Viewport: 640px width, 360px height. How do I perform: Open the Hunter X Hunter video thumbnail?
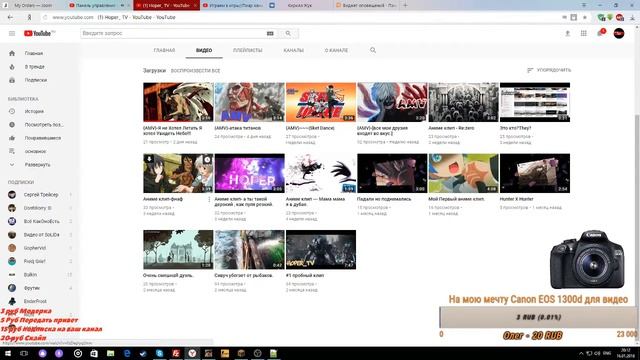tap(535, 173)
